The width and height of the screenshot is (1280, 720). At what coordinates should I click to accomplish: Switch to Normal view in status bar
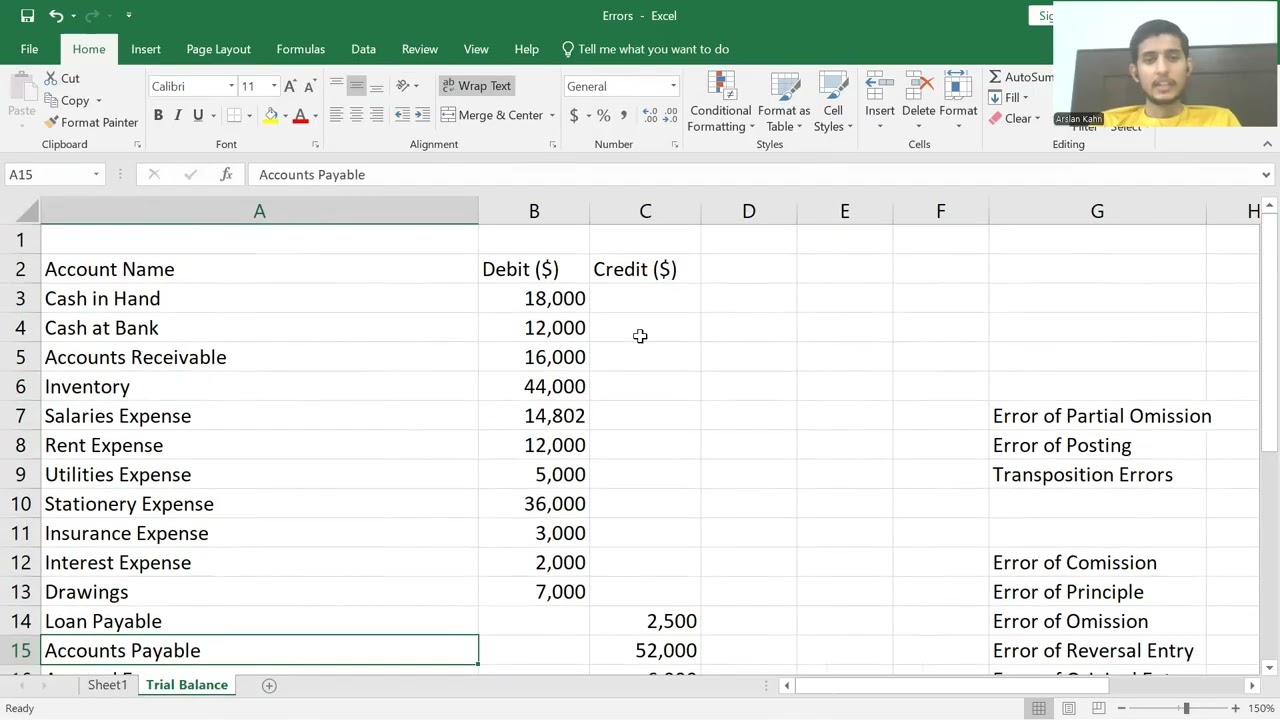click(x=1039, y=708)
